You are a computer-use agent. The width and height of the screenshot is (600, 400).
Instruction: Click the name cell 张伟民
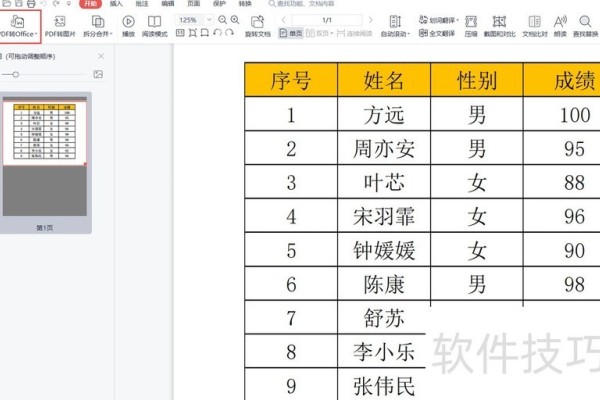click(x=384, y=385)
